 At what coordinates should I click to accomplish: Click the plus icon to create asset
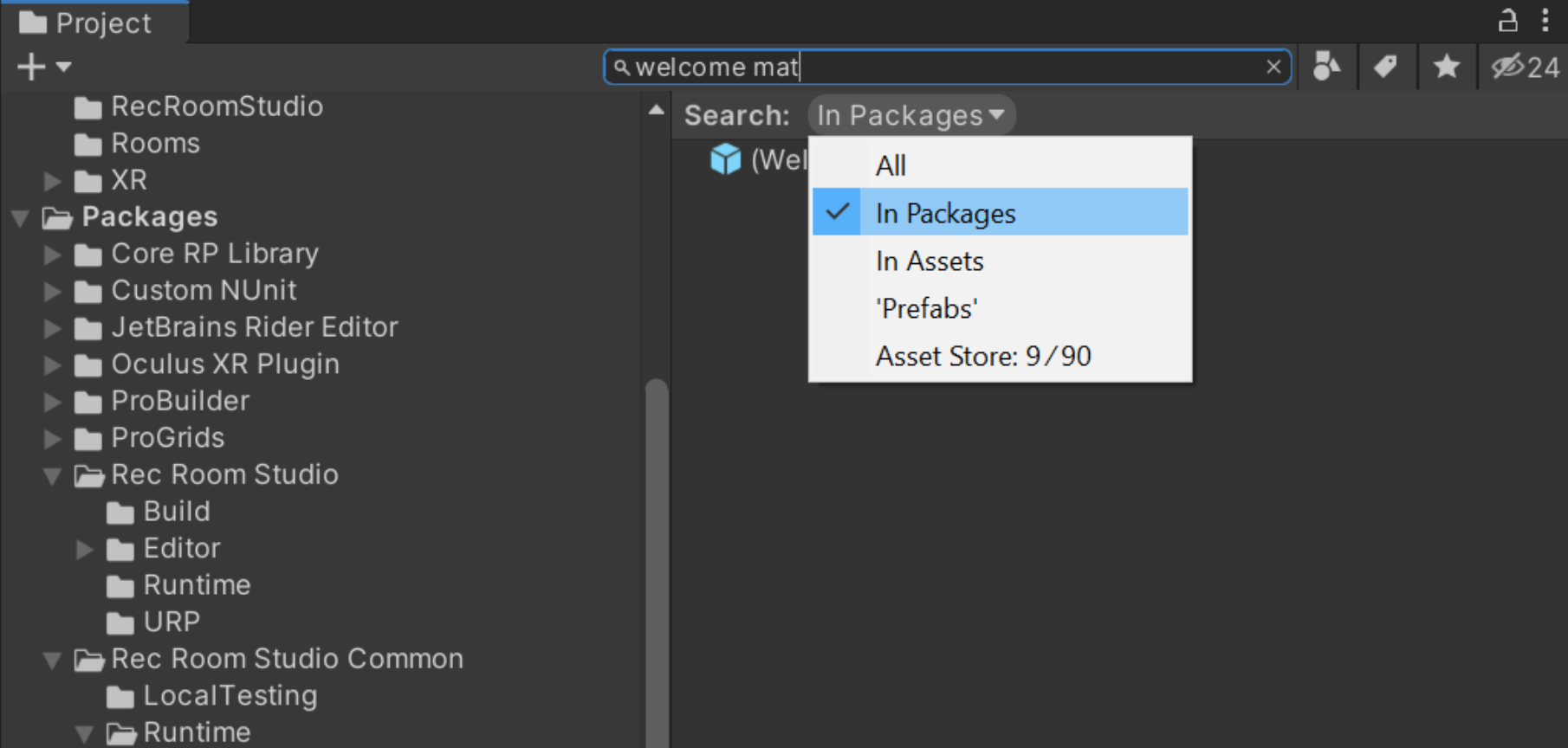pyautogui.click(x=31, y=67)
